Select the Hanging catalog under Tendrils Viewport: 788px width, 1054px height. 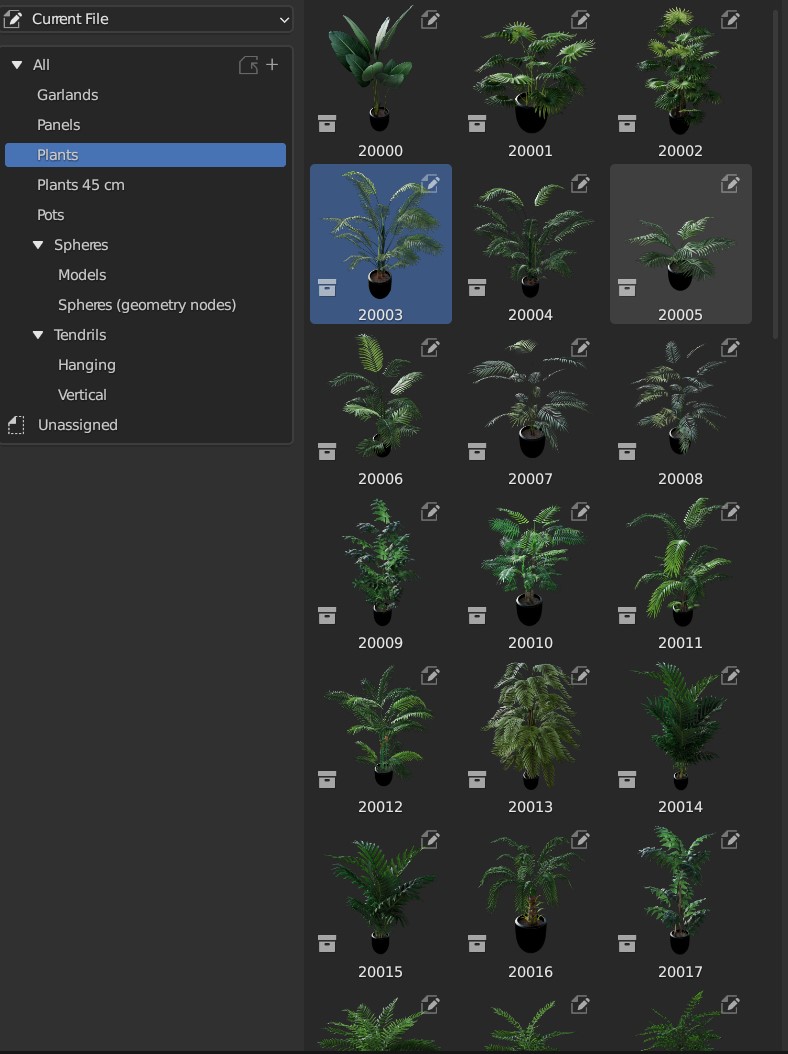86,364
